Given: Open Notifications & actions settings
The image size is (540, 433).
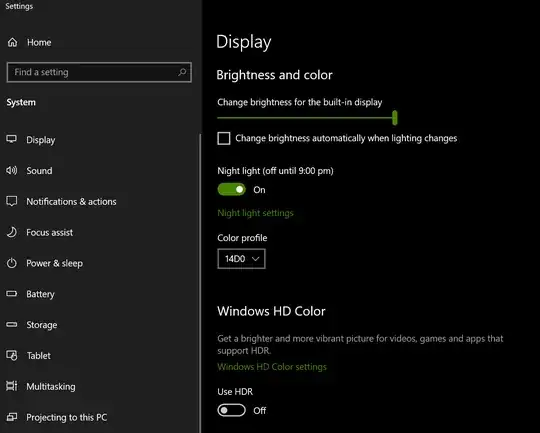Looking at the screenshot, I should pyautogui.click(x=71, y=202).
